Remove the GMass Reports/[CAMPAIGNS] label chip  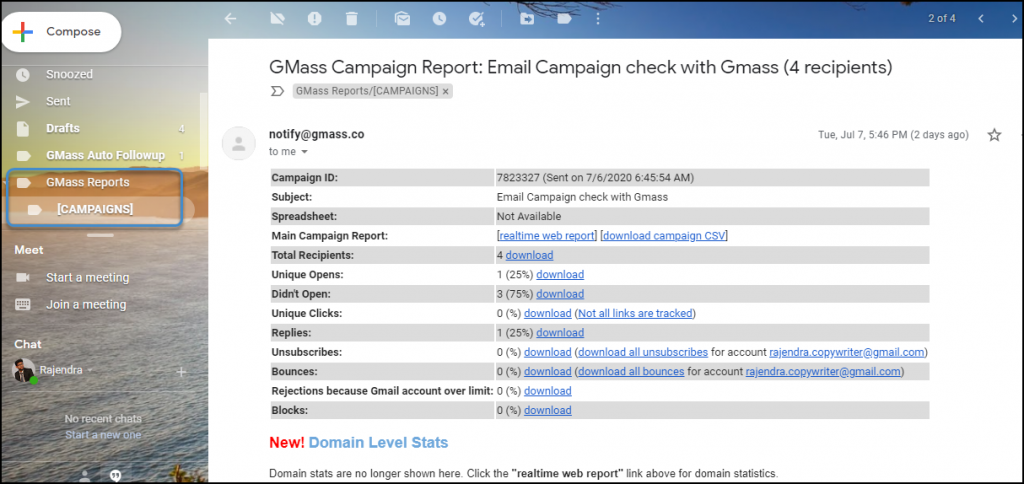[445, 92]
